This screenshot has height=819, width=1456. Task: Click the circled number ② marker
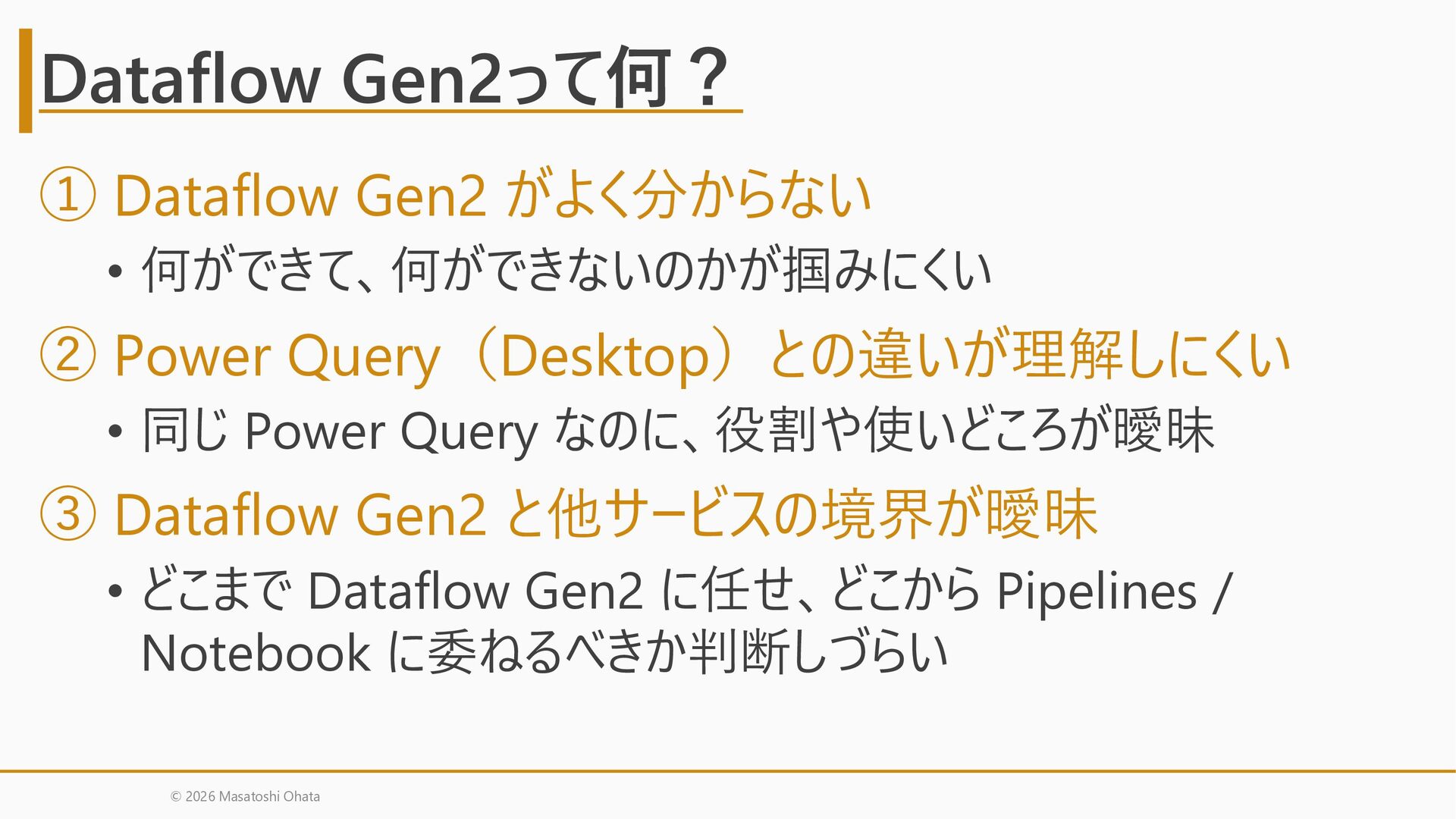coord(67,355)
